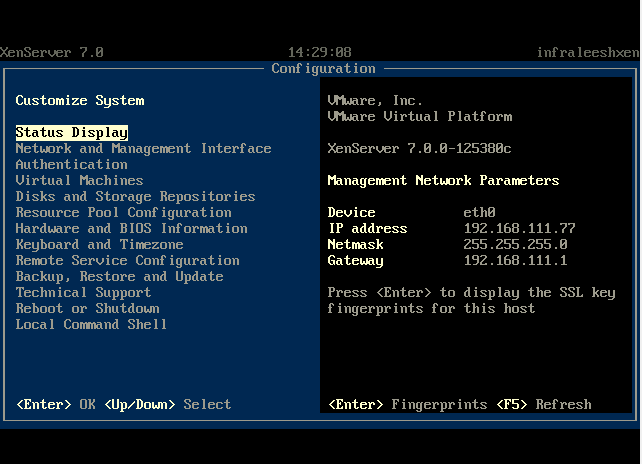The image size is (642, 464).
Task: Click the VMware, Inc. line
Action: pos(375,101)
